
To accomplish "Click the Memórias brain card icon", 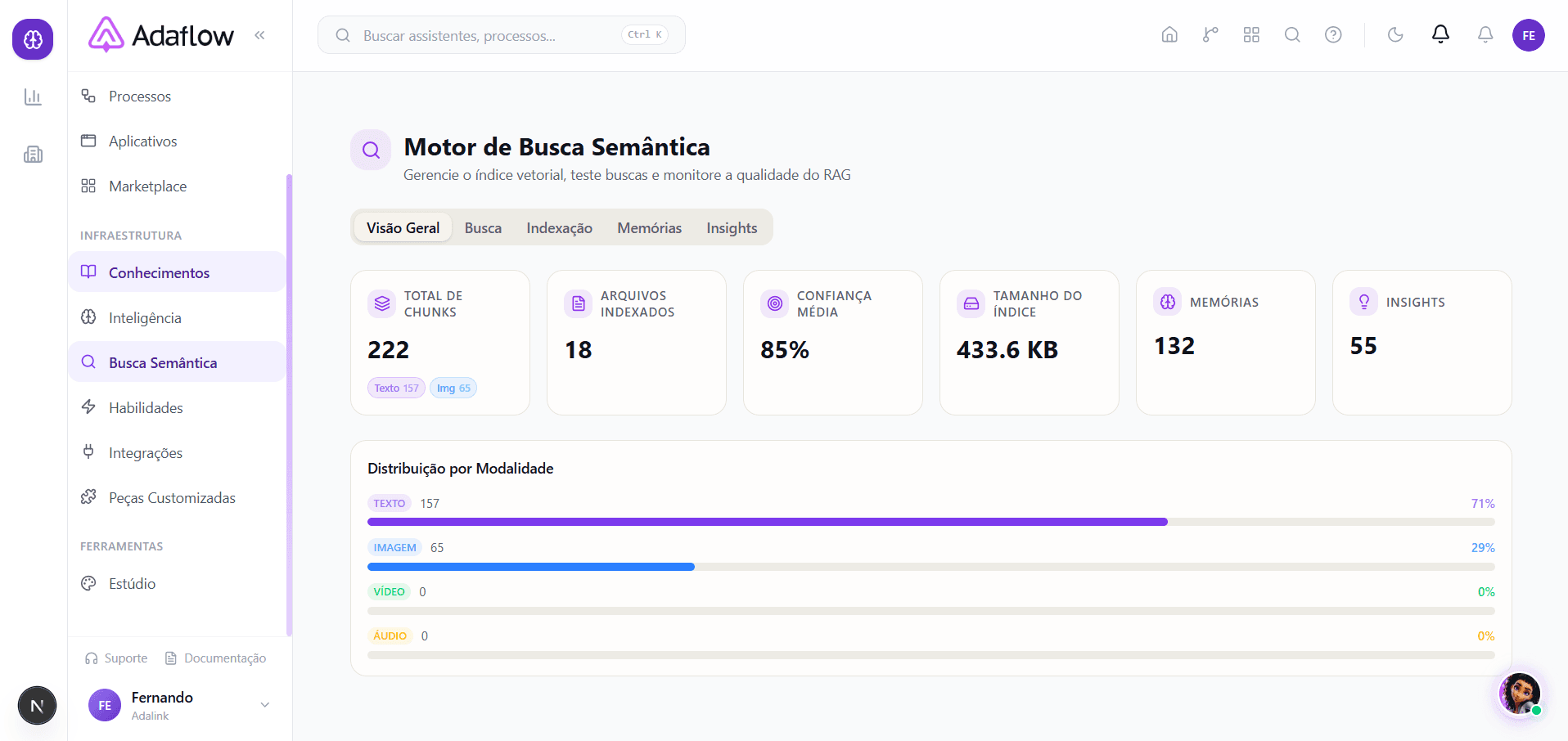I will 1168,302.
